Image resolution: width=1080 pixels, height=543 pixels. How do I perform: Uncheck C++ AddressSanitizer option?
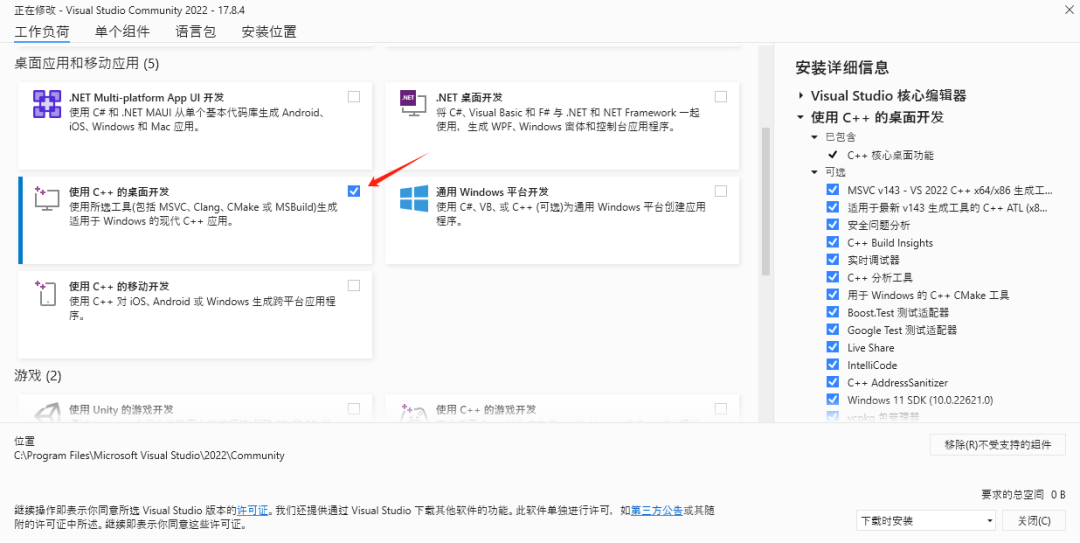click(833, 382)
